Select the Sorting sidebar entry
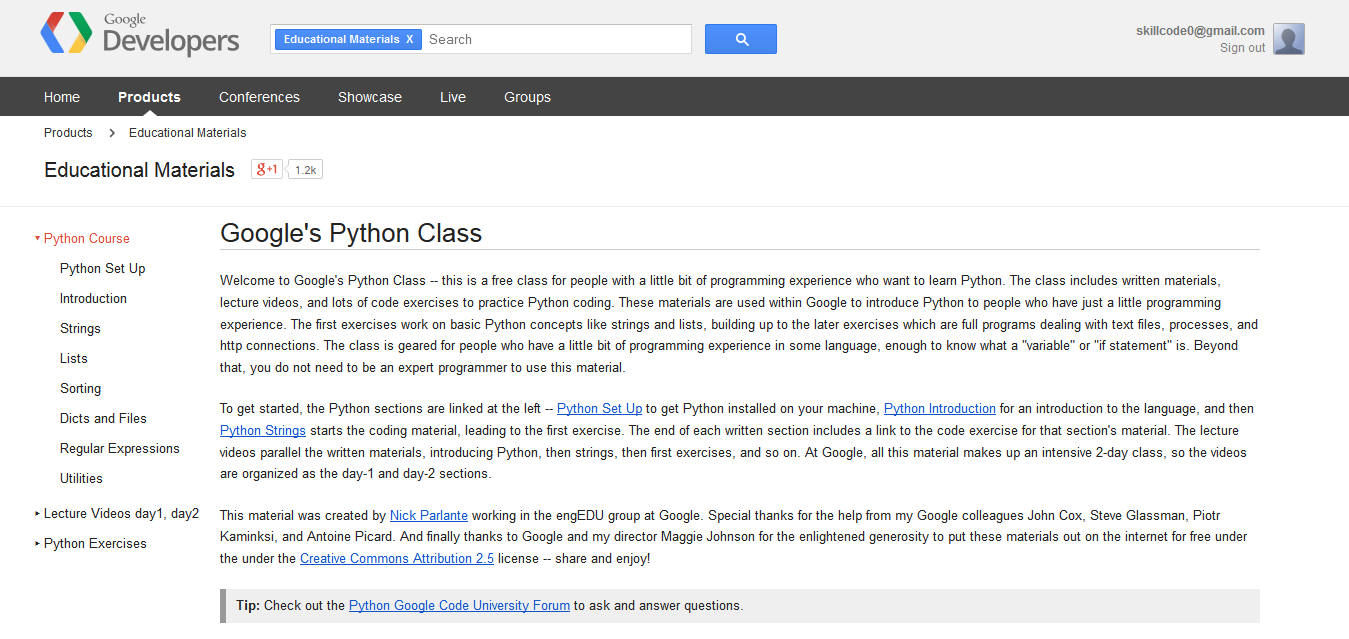The width and height of the screenshot is (1349, 639). [80, 388]
